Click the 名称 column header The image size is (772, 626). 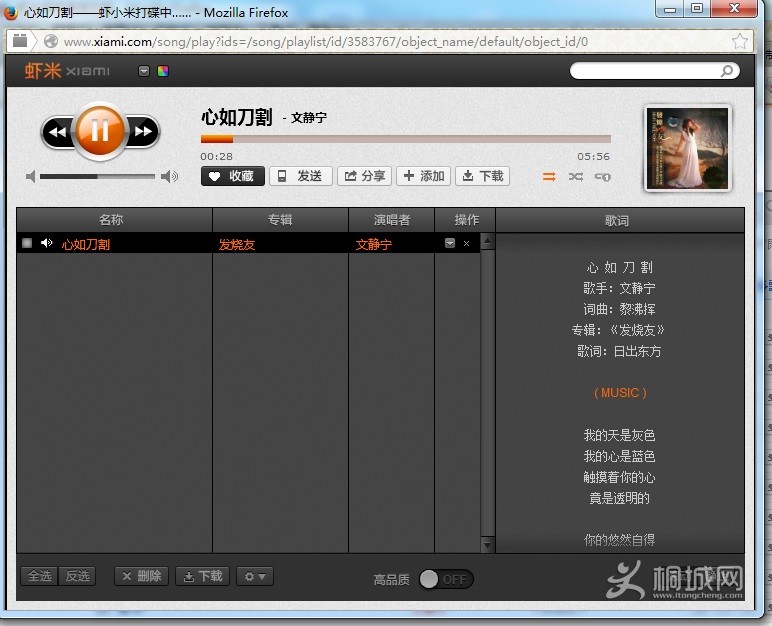pyautogui.click(x=111, y=220)
